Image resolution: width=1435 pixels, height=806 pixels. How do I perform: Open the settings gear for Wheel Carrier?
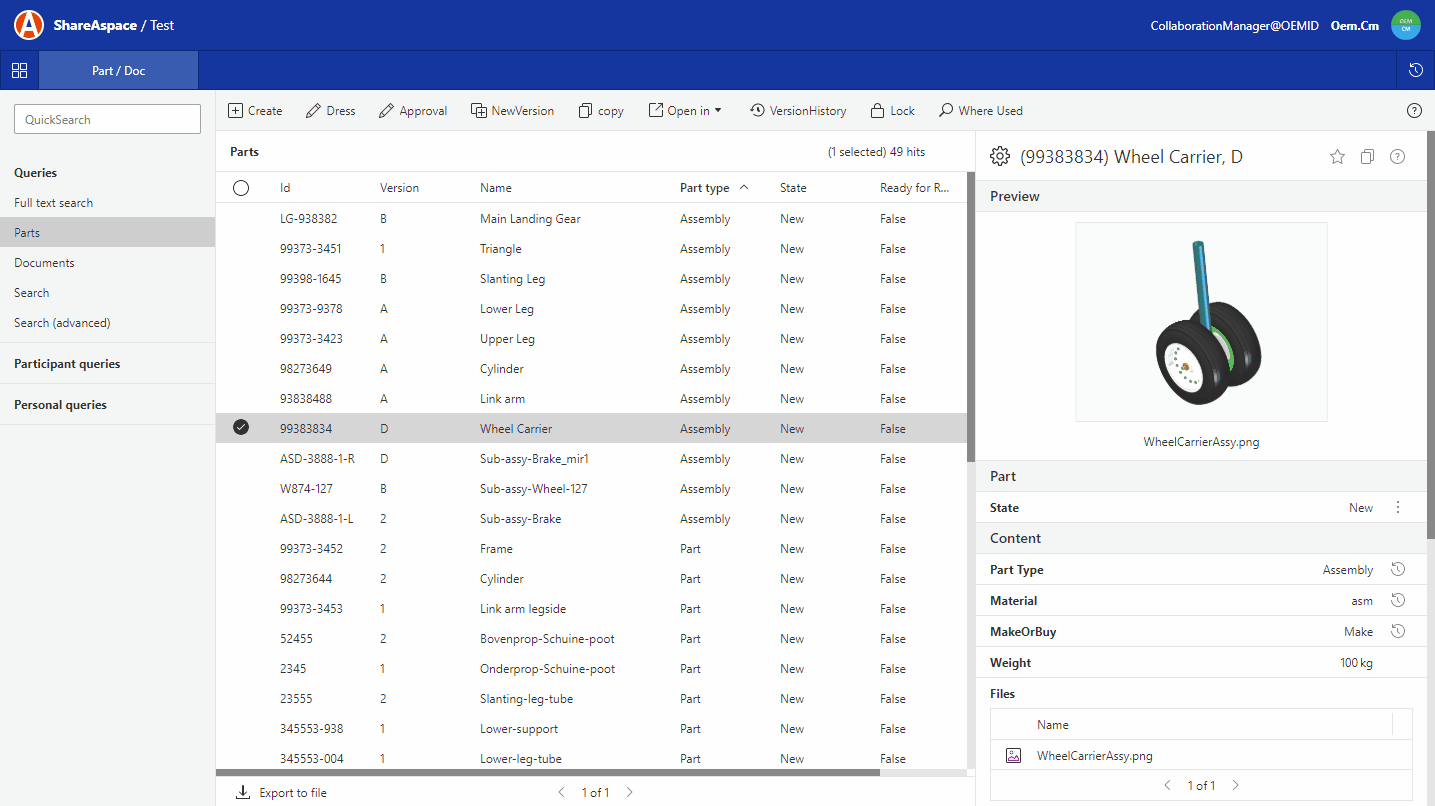coord(999,156)
